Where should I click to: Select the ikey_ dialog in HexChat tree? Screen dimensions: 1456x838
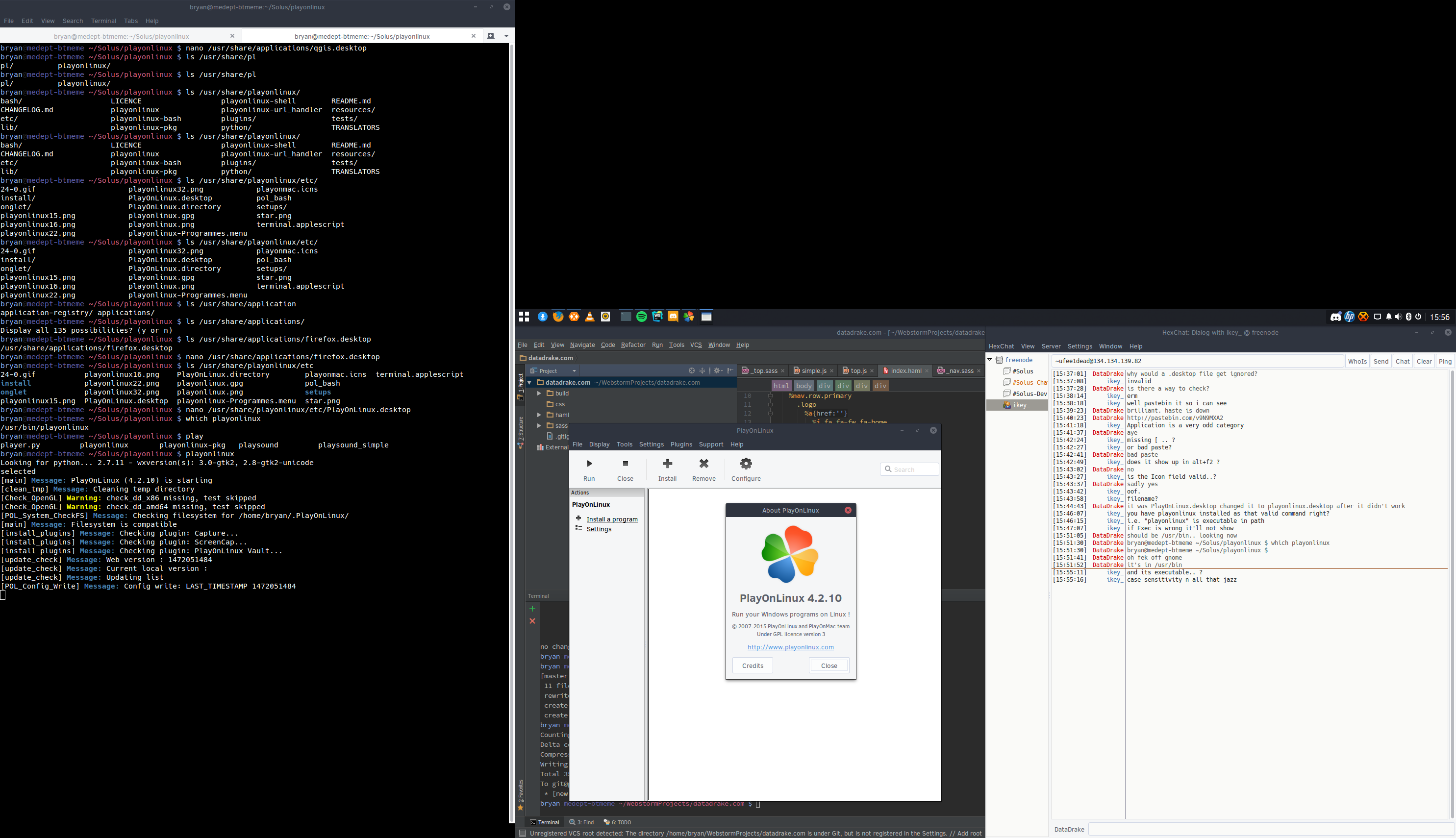pos(1017,406)
